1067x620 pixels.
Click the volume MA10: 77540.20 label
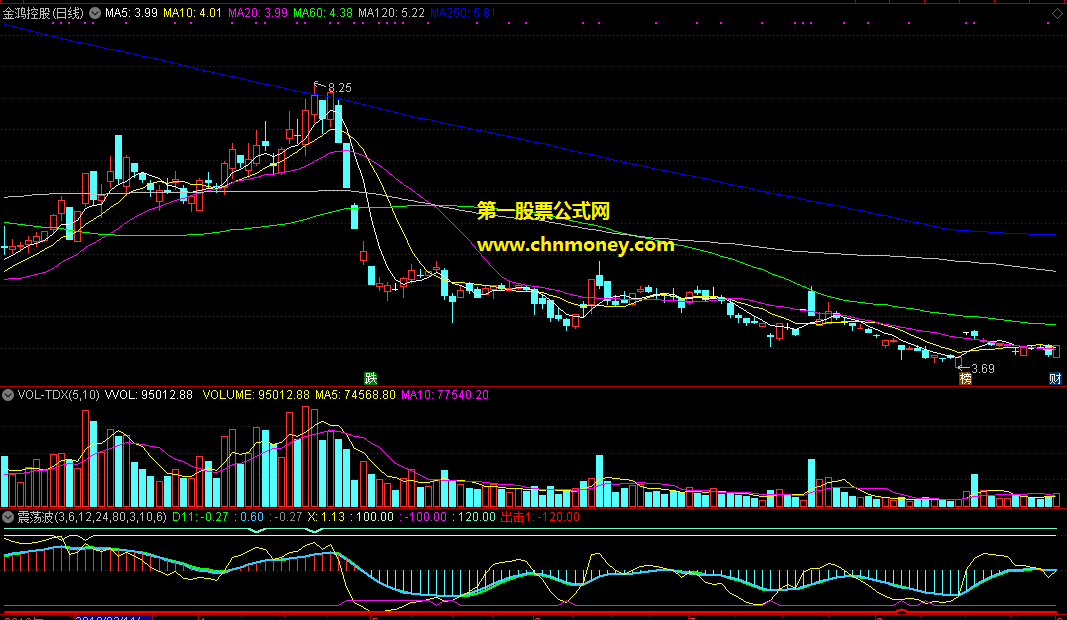[x=444, y=395]
